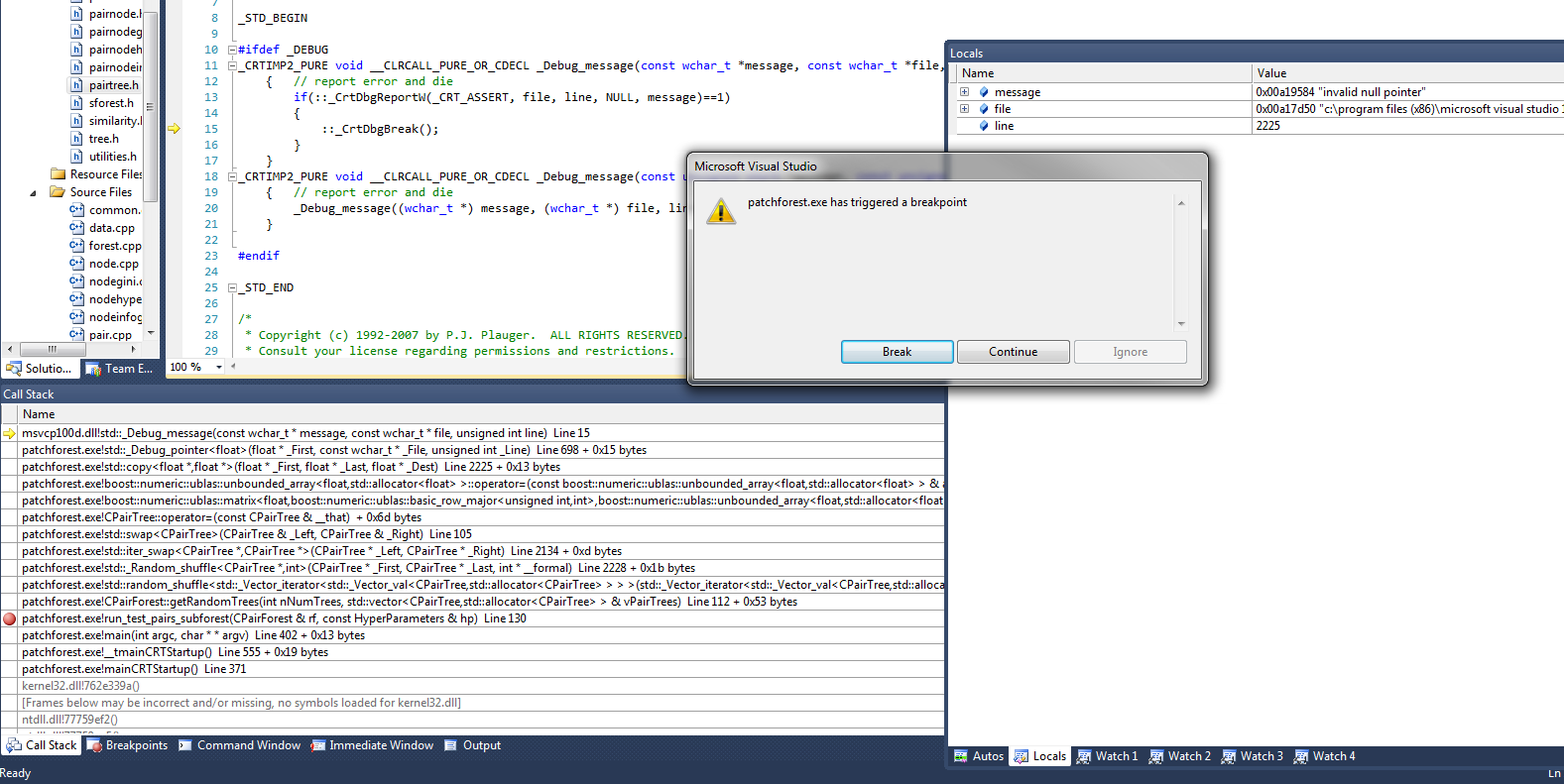Open the Watch 2 tab
Screen dimensions: 1564x784
[x=1180, y=756]
